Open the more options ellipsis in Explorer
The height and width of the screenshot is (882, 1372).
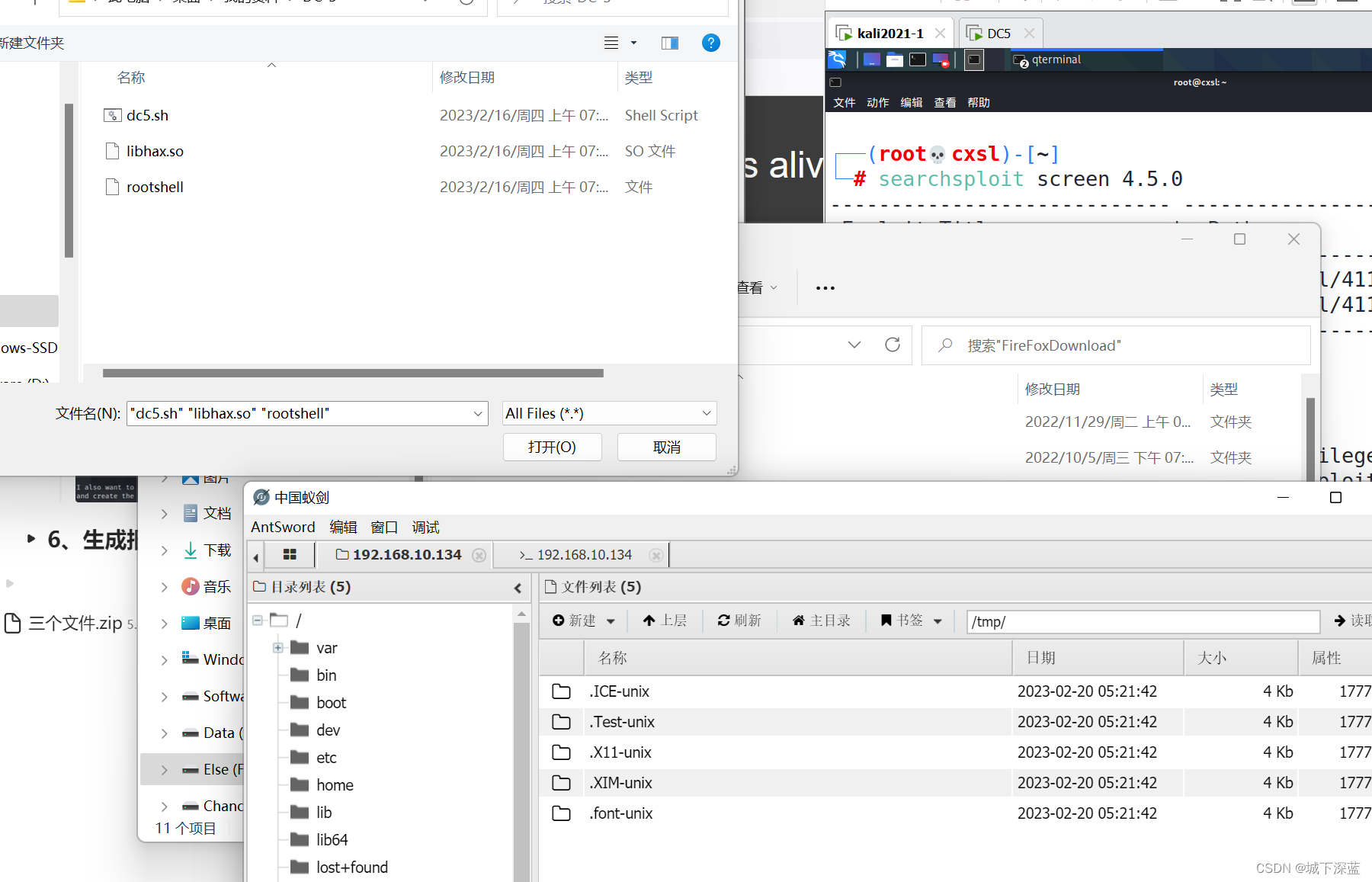(x=825, y=288)
